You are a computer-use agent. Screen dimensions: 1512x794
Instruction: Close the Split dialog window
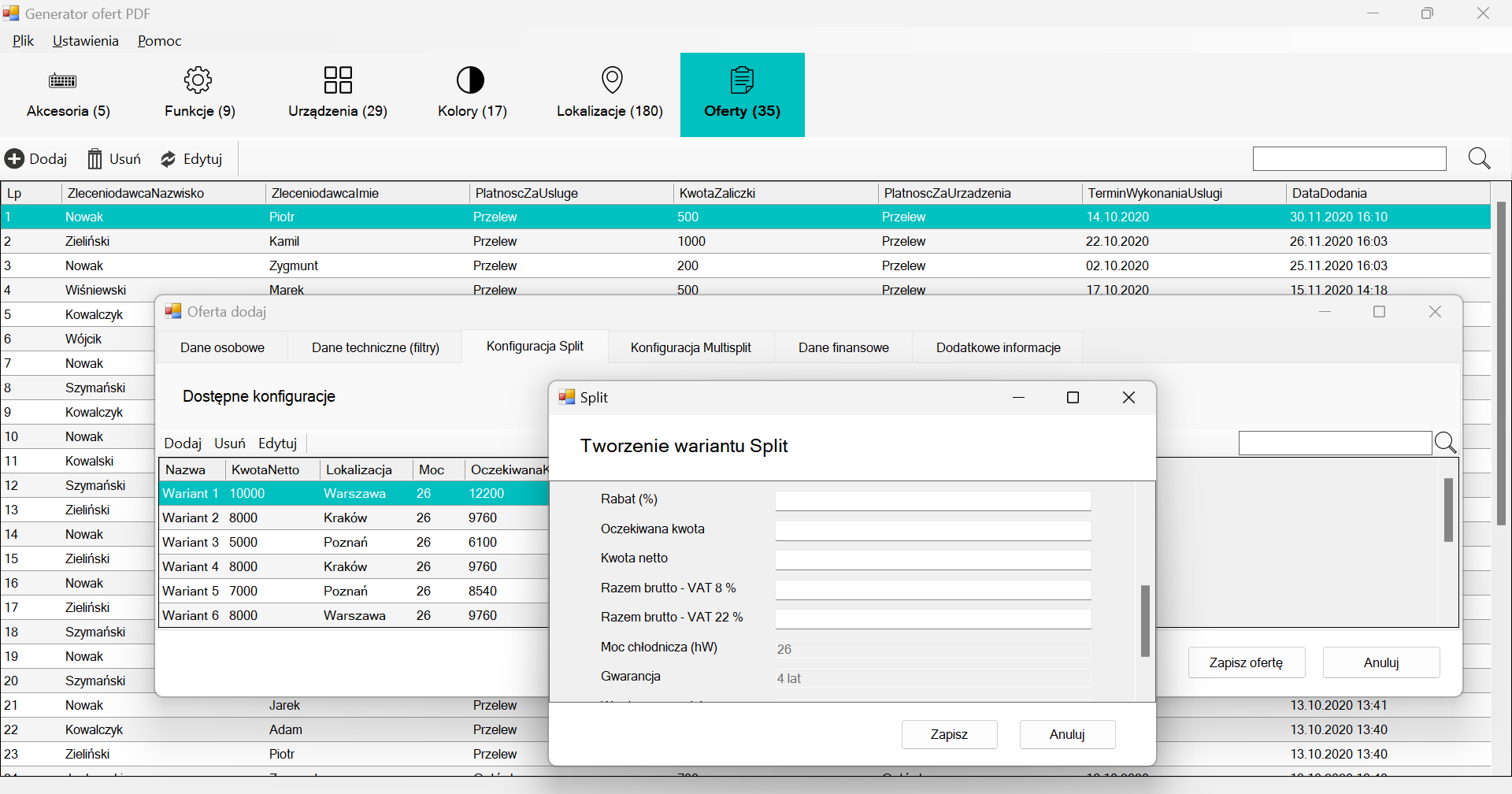point(1128,398)
